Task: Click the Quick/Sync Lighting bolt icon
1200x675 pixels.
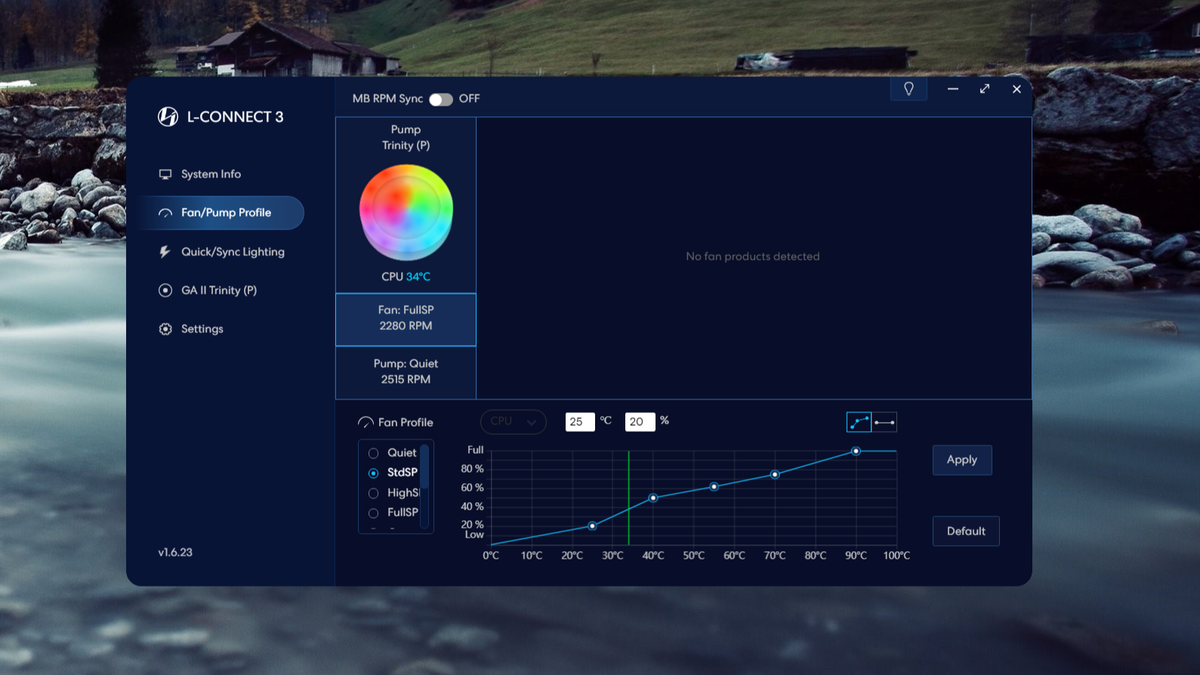Action: point(165,252)
